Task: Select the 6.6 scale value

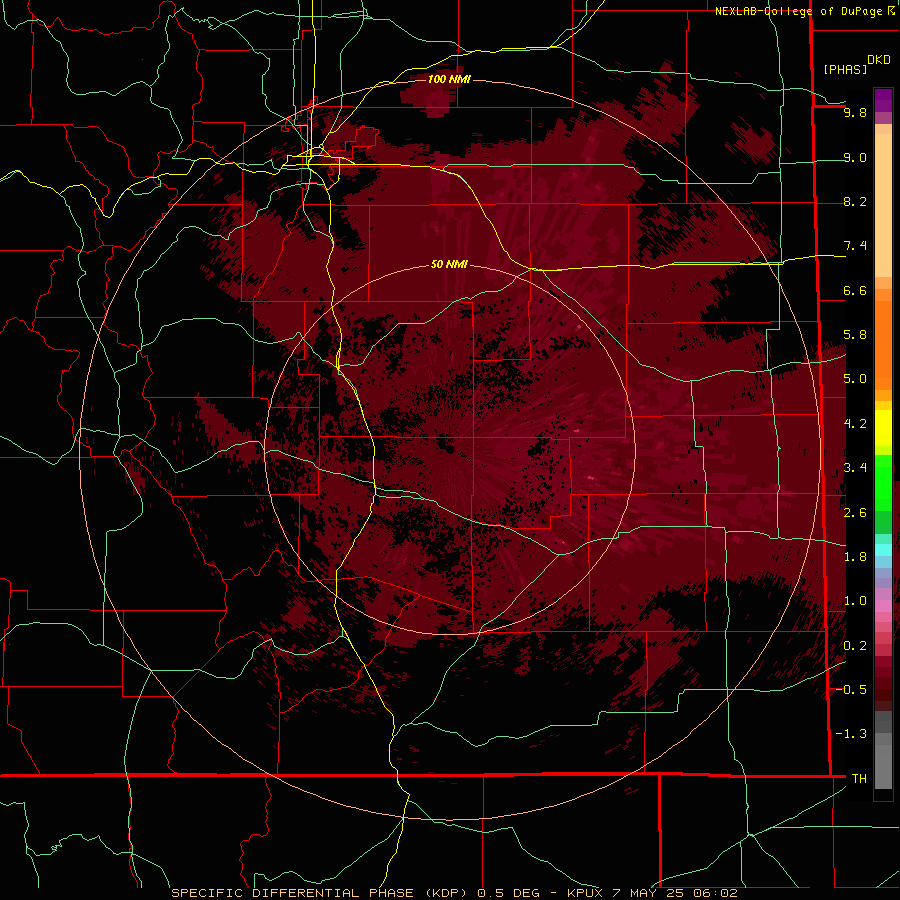Action: (x=855, y=290)
